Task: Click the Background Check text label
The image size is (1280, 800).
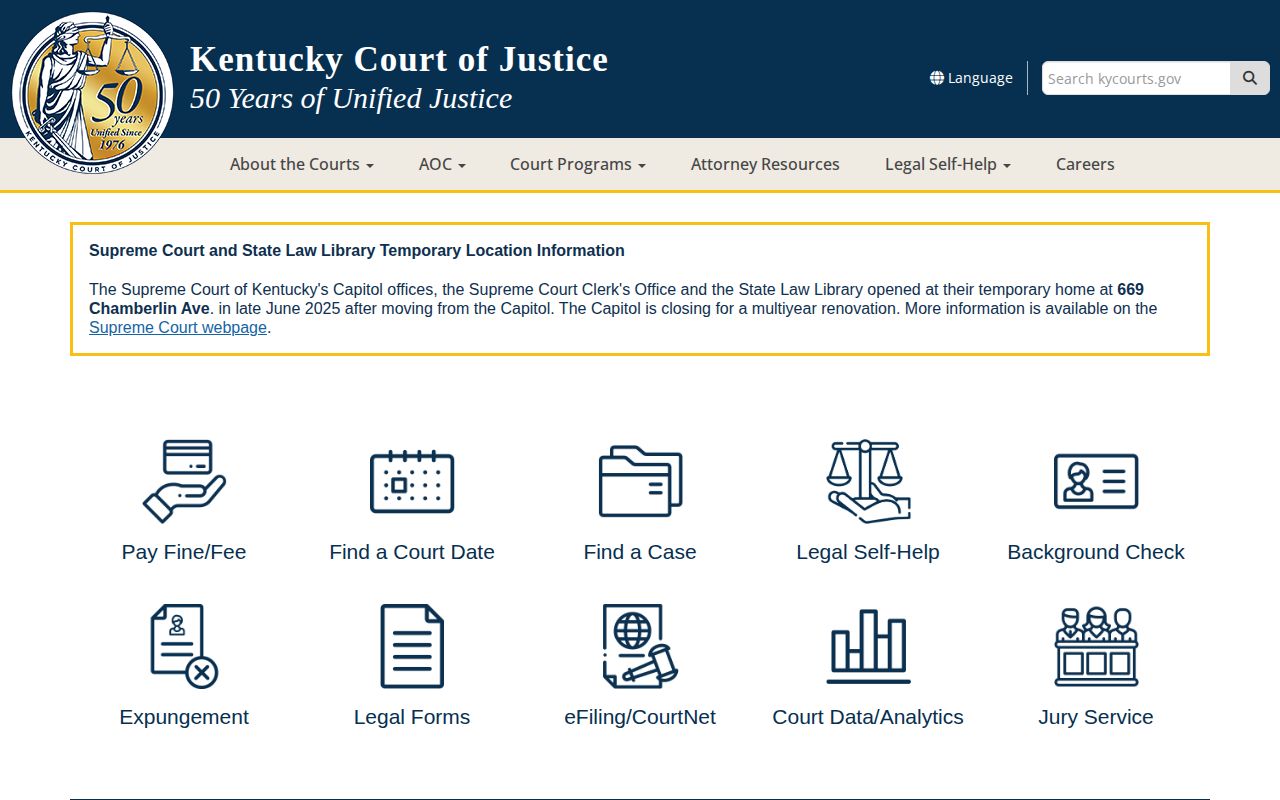Action: [1096, 552]
